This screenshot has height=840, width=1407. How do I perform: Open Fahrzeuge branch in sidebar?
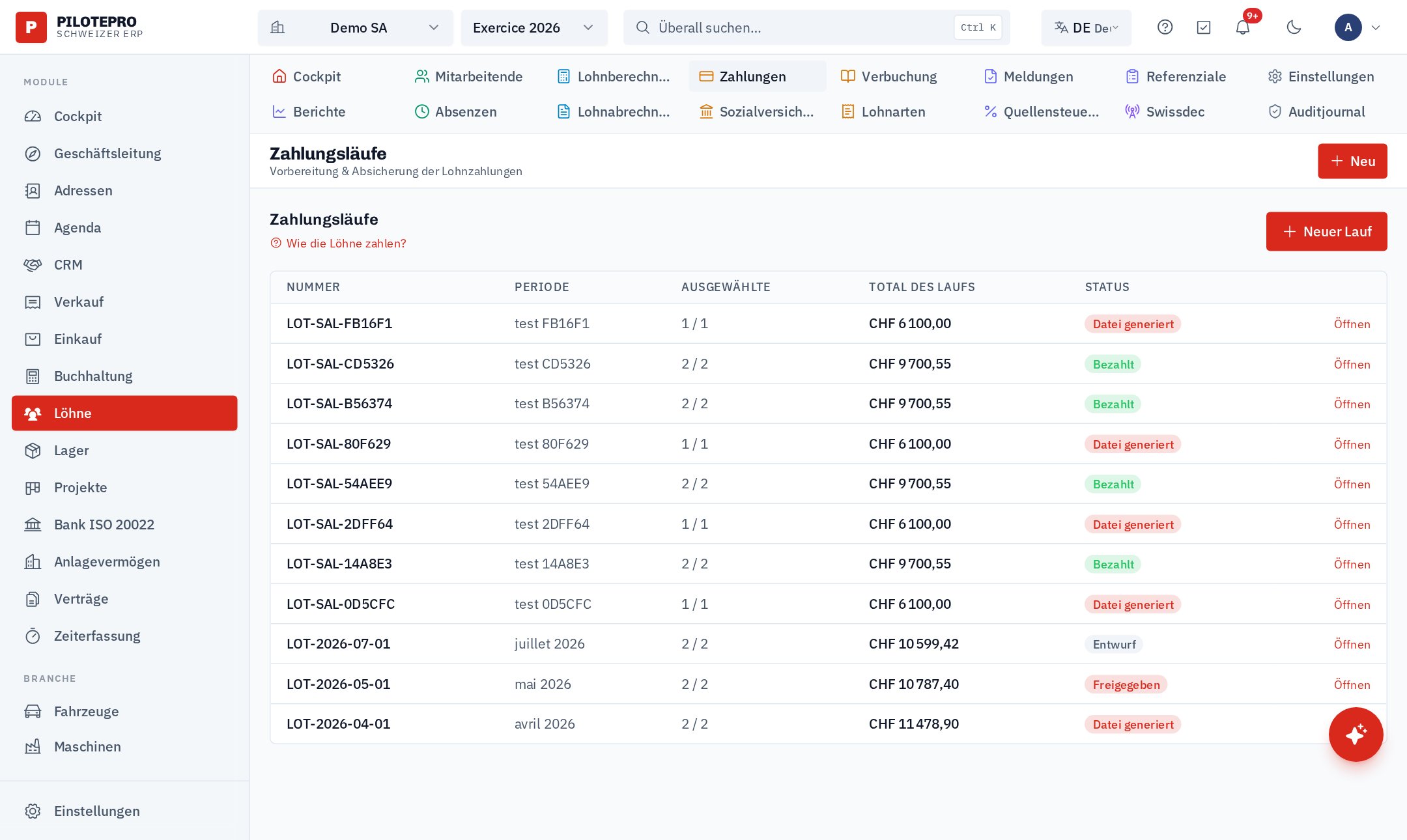(x=124, y=711)
